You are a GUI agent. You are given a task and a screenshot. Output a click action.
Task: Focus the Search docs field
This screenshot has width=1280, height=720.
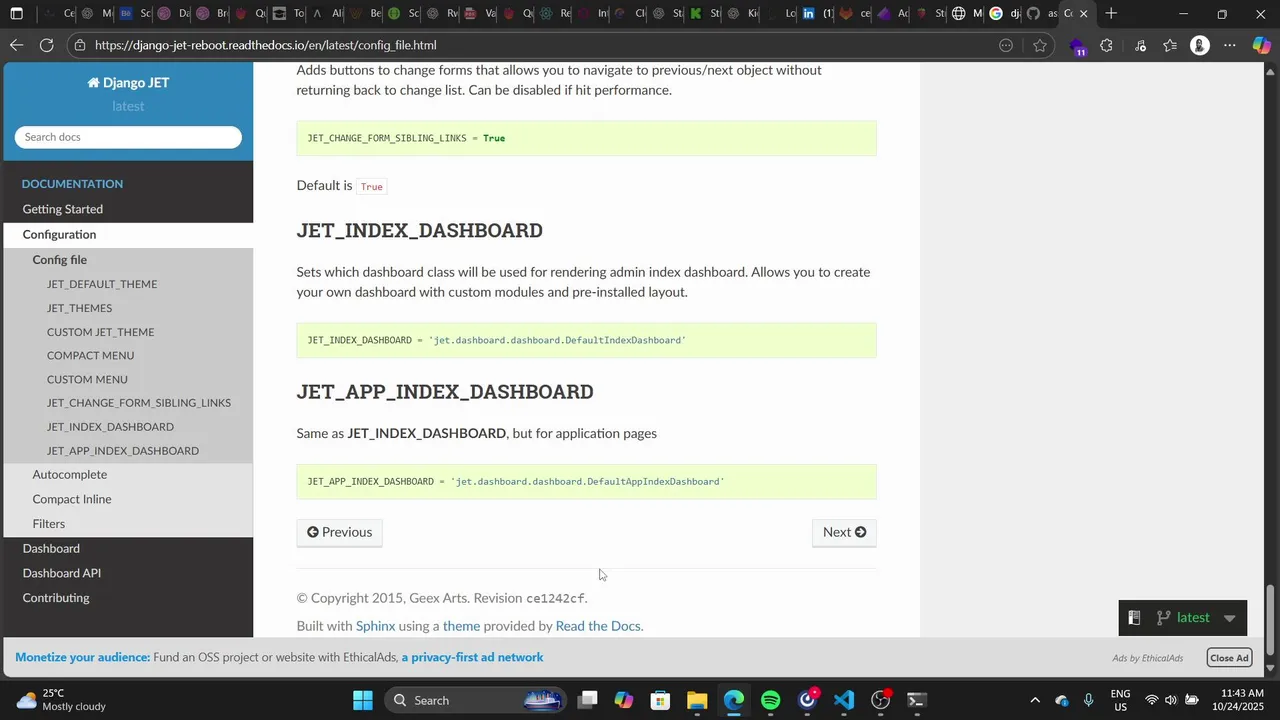click(x=128, y=137)
